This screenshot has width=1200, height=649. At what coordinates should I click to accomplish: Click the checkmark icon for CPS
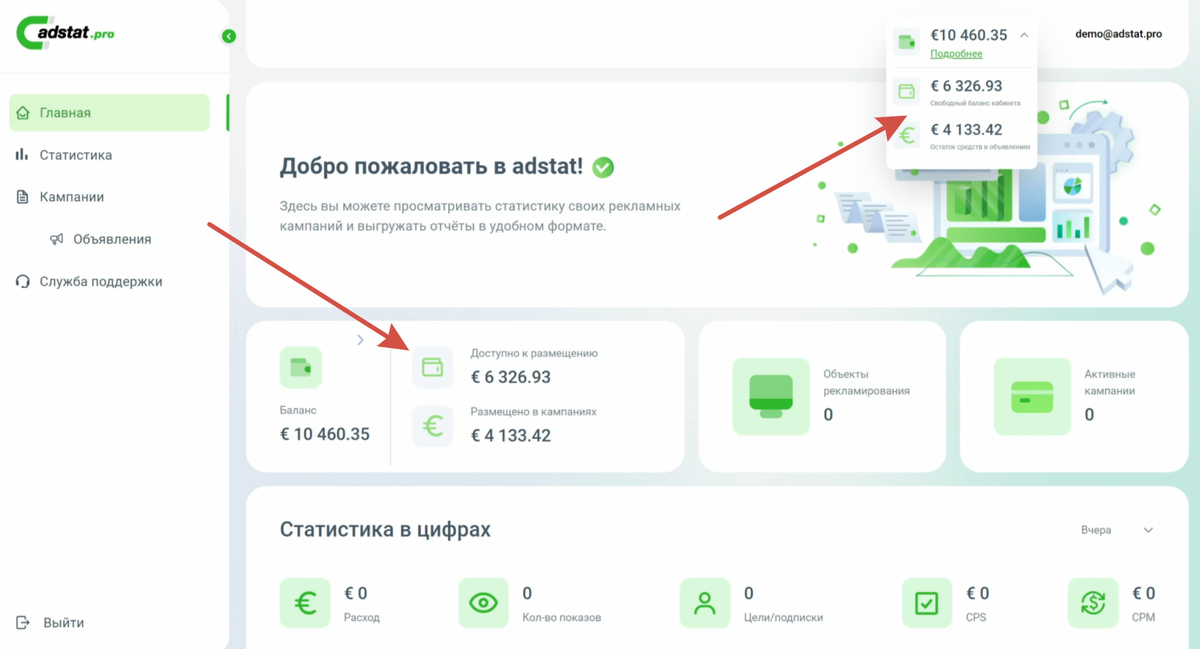click(x=927, y=603)
